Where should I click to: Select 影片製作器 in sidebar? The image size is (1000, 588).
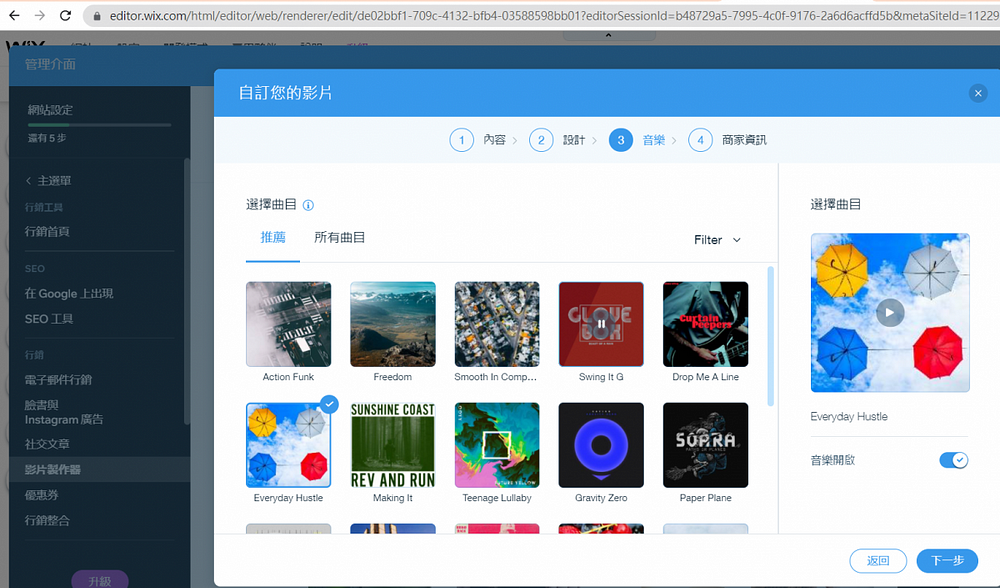(x=99, y=469)
